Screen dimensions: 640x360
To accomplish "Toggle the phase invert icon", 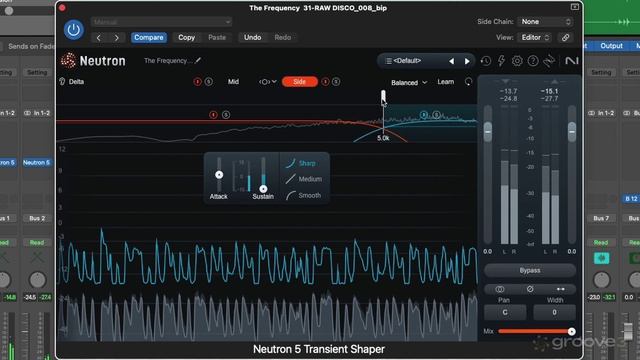I will [x=530, y=289].
